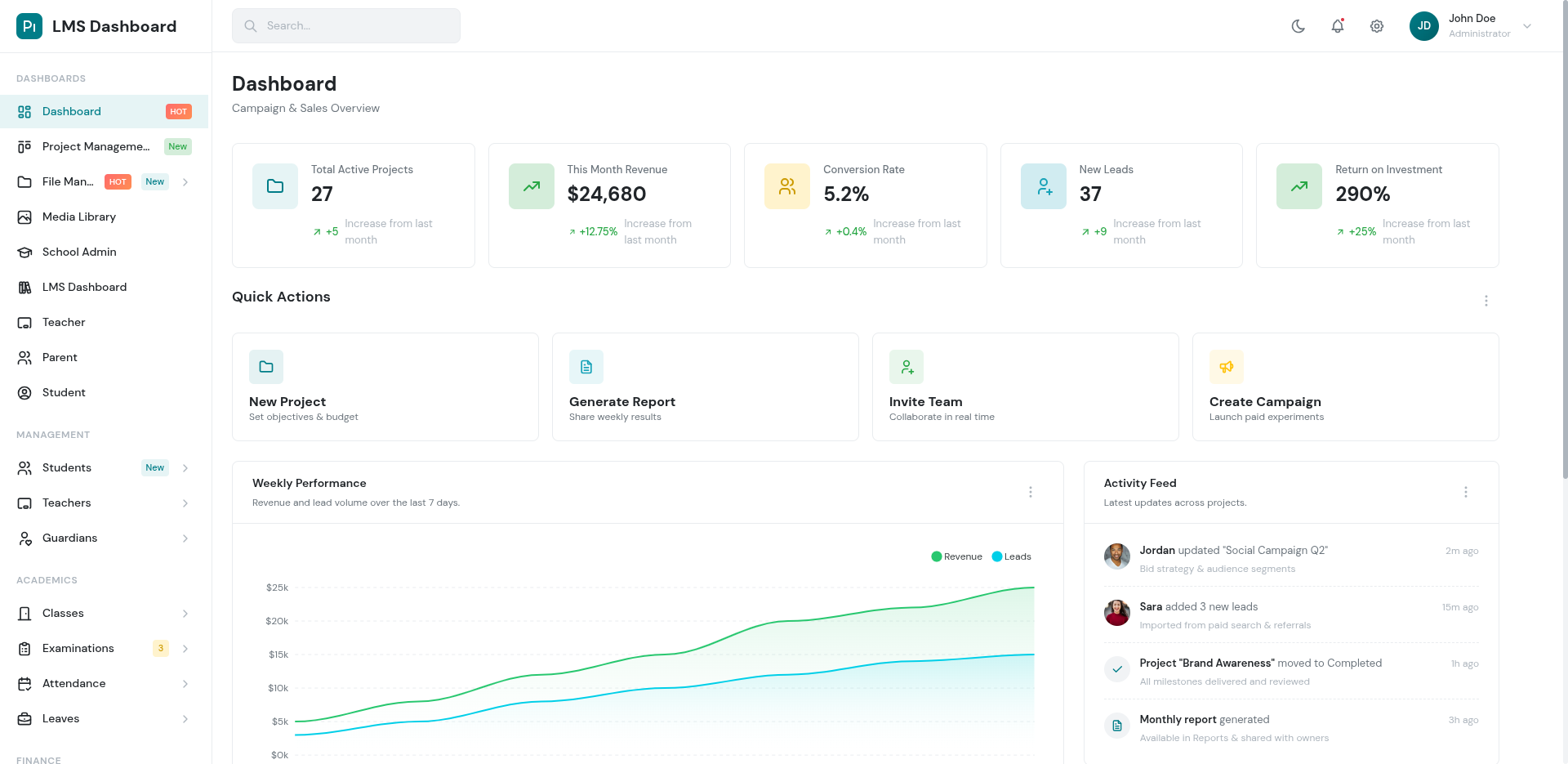Click the notification bell
Screen dimensions: 1568x764
pyautogui.click(x=1337, y=25)
